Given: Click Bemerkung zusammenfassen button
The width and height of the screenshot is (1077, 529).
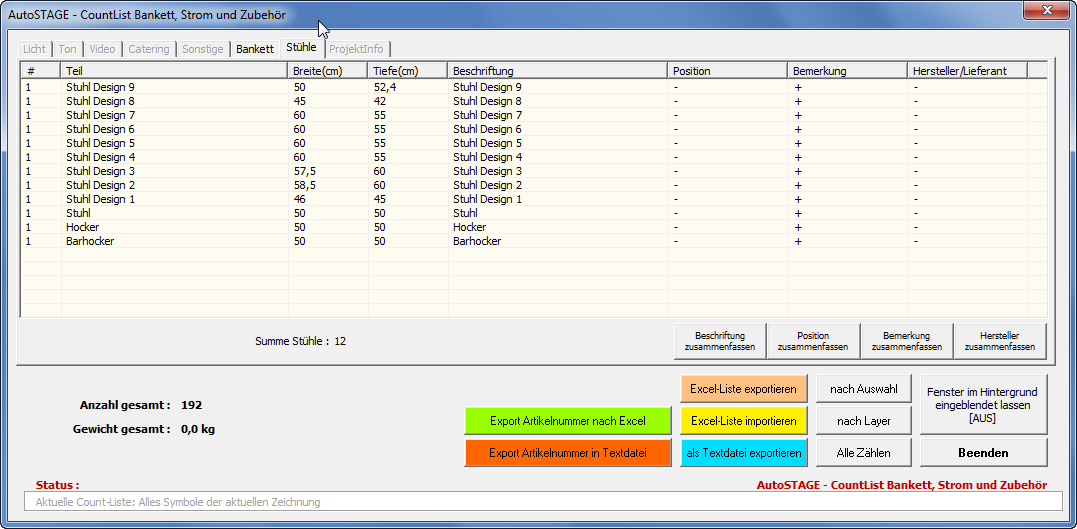Looking at the screenshot, I should tap(906, 341).
